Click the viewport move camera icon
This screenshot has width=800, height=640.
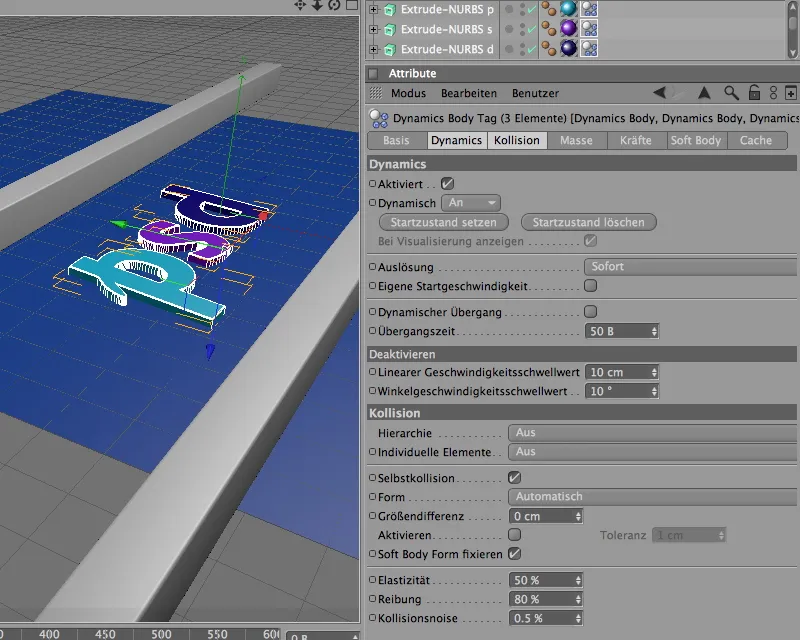(300, 5)
